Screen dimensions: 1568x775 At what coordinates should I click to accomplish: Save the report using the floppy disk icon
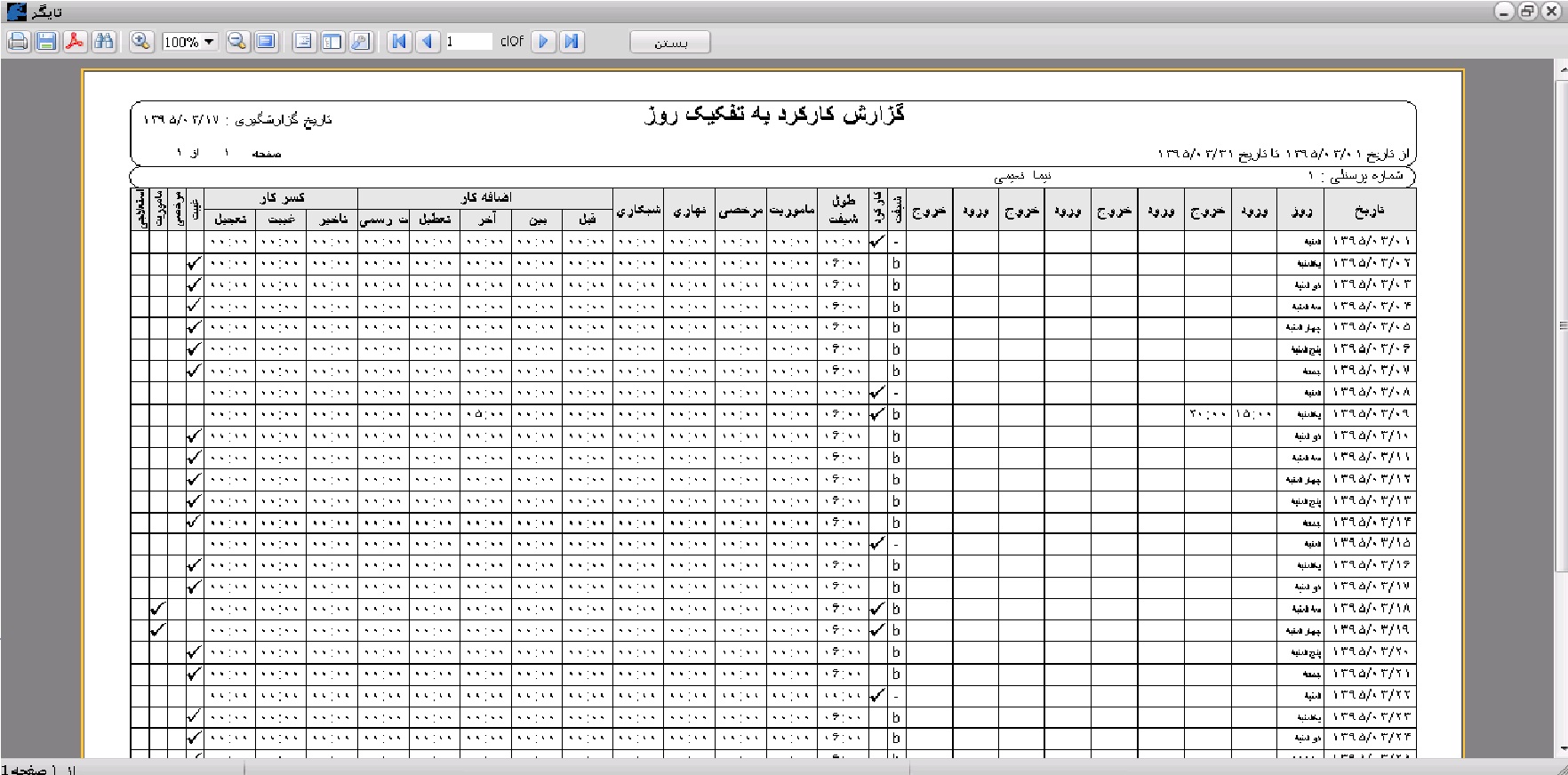coord(46,42)
